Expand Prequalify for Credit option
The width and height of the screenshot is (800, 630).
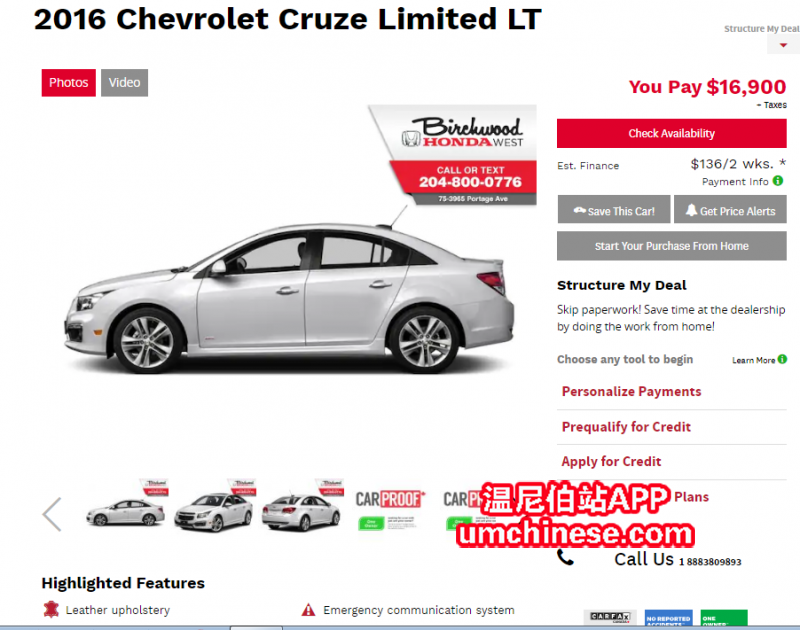[x=626, y=426]
